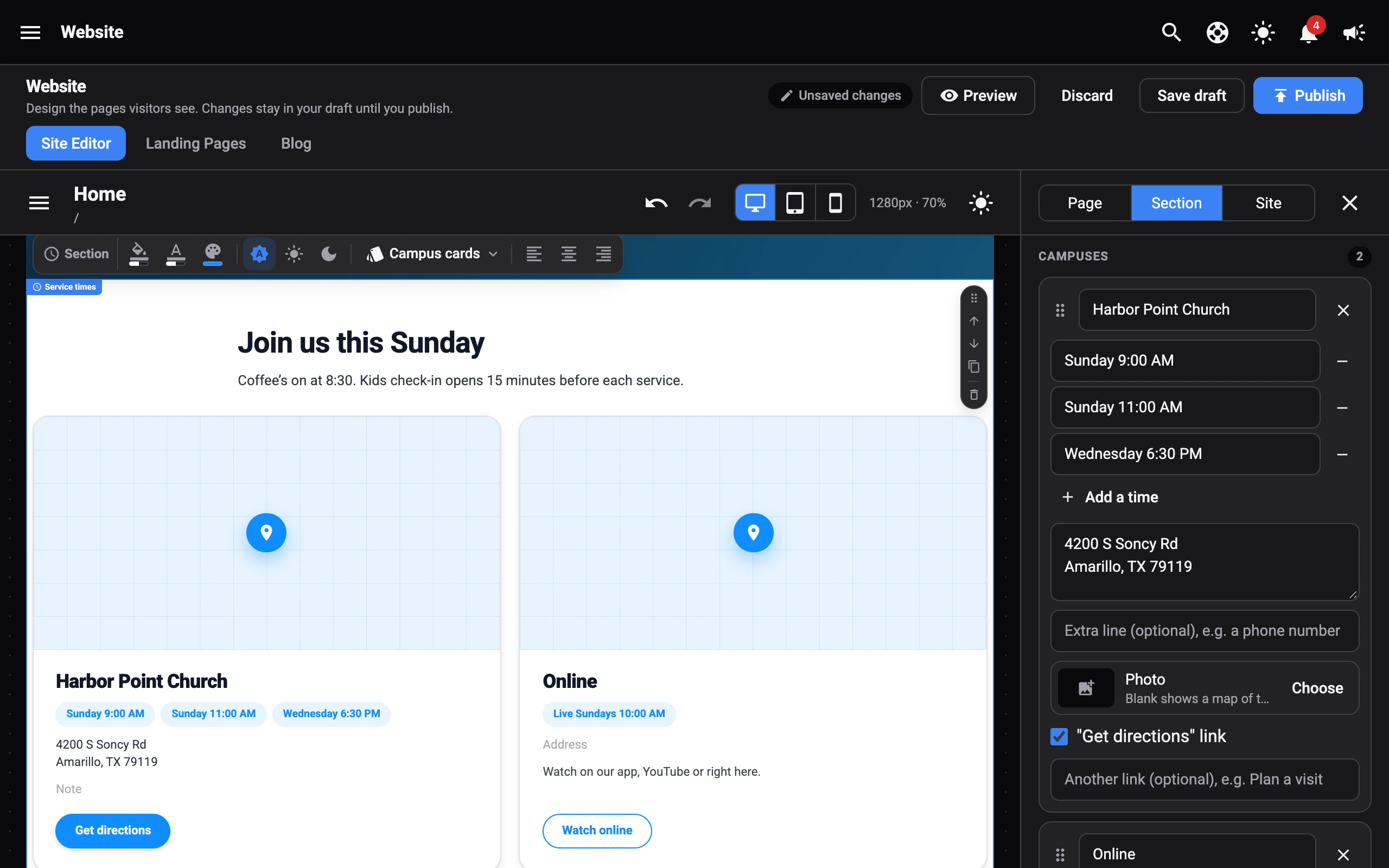The width and height of the screenshot is (1389, 868).
Task: Open the Section type selector in toolbar
Action: 77,254
